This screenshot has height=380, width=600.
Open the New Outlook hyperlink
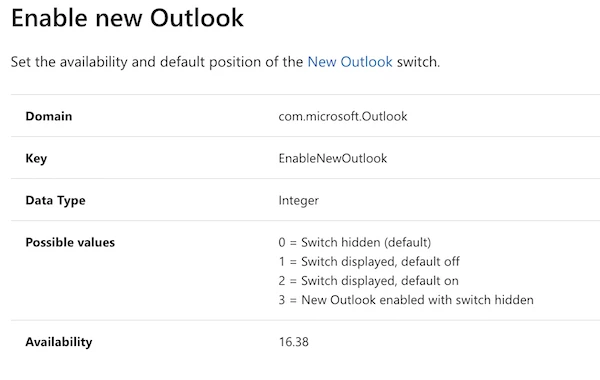pos(350,62)
